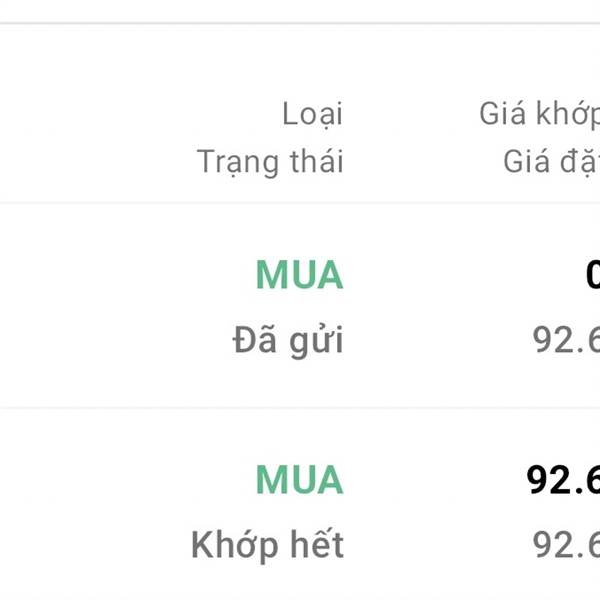Tap the blank strip above the Loại header
This screenshot has height=600, width=600.
300,60
